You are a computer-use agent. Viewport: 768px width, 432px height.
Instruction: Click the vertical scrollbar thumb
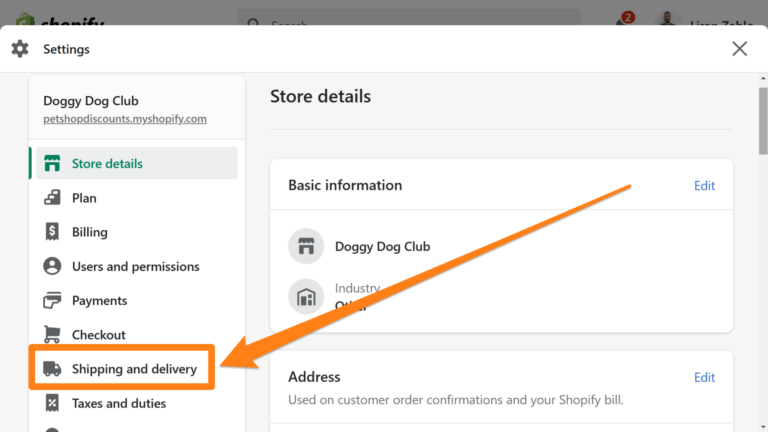(x=763, y=120)
